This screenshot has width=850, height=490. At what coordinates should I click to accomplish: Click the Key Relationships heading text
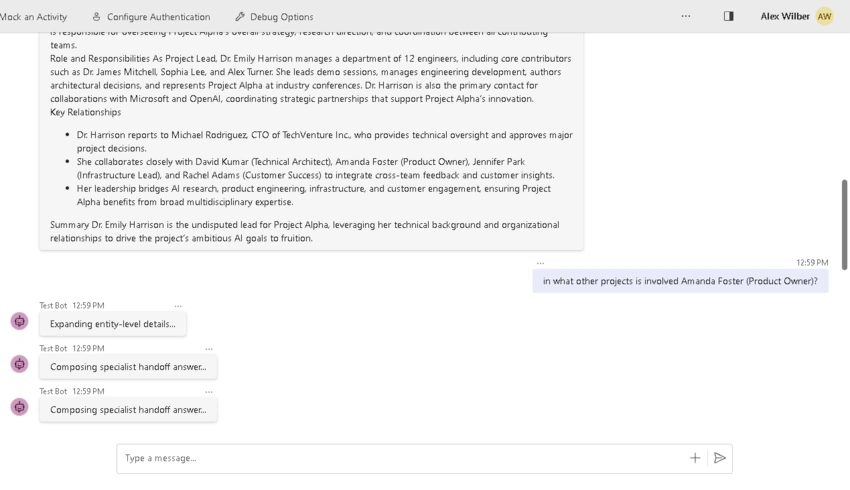(x=86, y=112)
